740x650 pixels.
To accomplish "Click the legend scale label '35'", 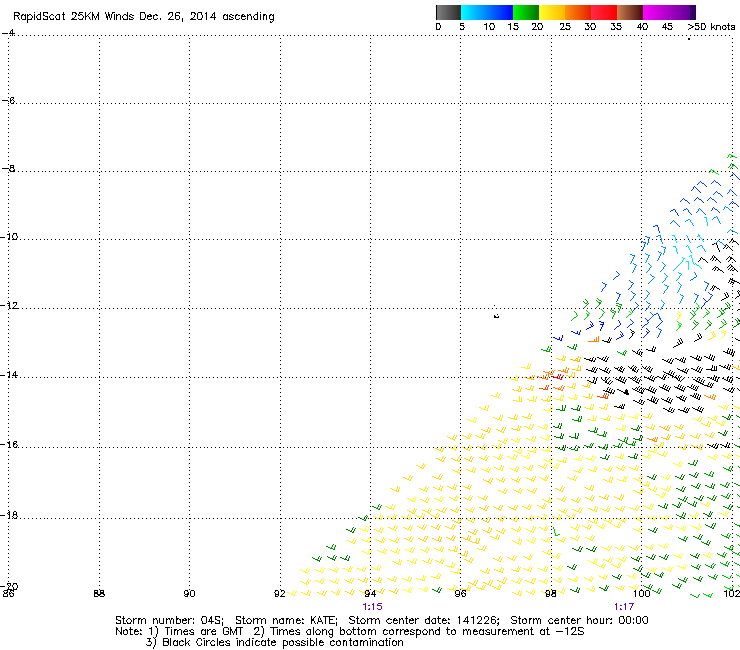I will click(x=616, y=27).
